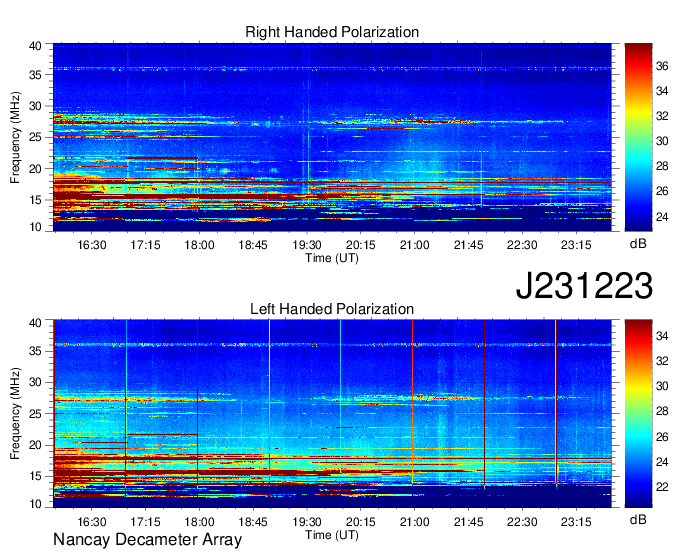The height and width of the screenshot is (552, 680).
Task: Click the 21:00 time tick of Right Handed plot
Action: coord(414,245)
